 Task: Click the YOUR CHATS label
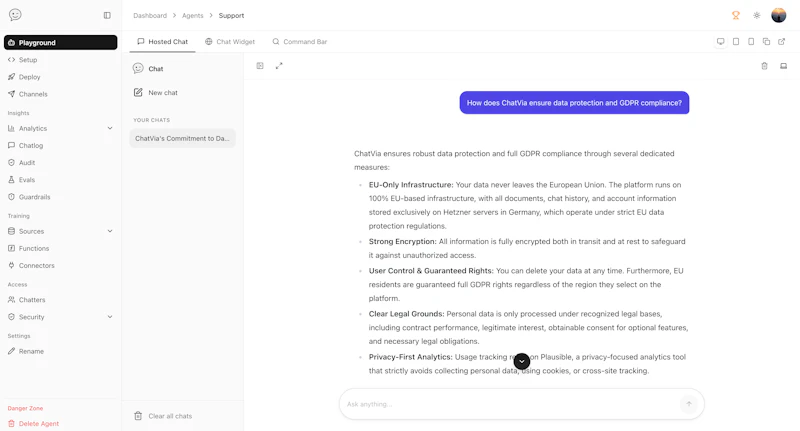tap(152, 120)
